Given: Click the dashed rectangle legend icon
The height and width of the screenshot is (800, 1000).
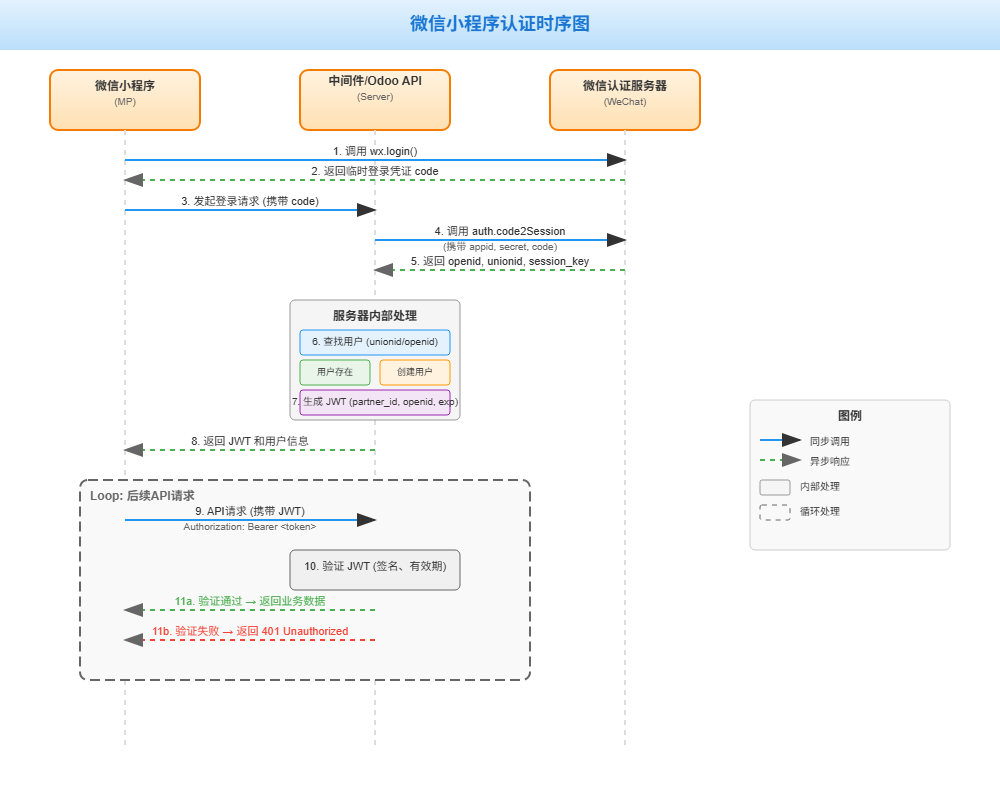Looking at the screenshot, I should (x=775, y=512).
